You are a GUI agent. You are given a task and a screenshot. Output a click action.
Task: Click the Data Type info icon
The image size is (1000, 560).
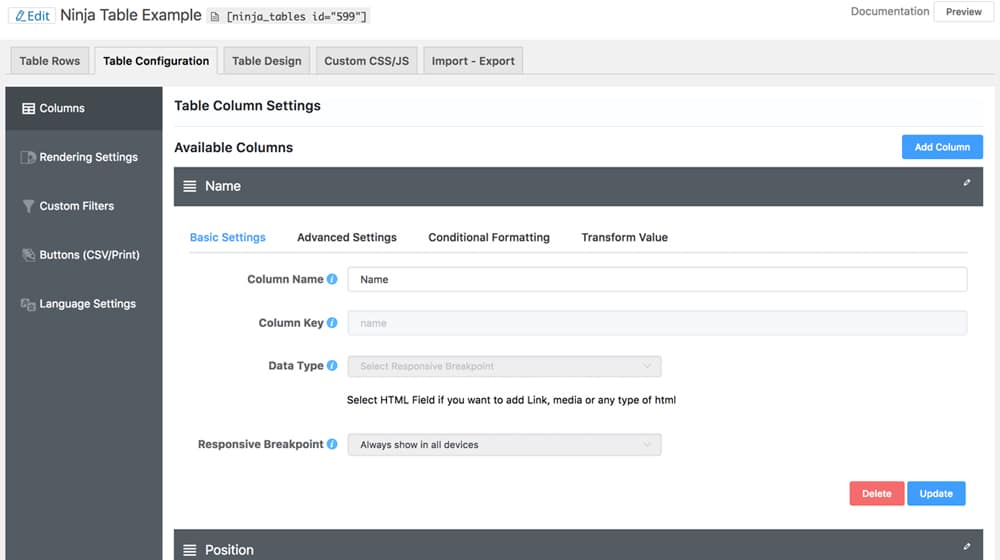(x=332, y=366)
